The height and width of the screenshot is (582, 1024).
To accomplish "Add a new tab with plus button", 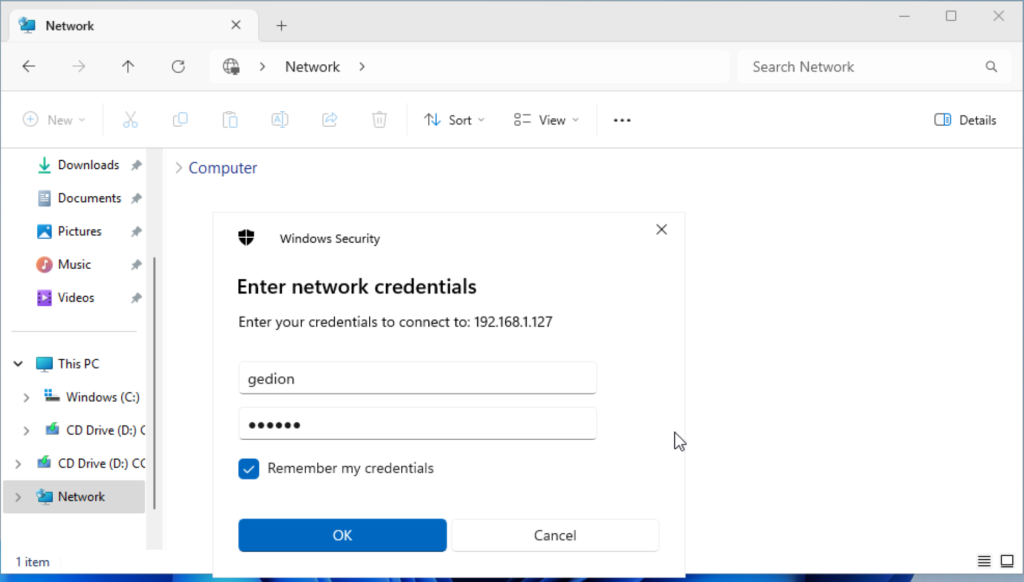I will point(282,25).
